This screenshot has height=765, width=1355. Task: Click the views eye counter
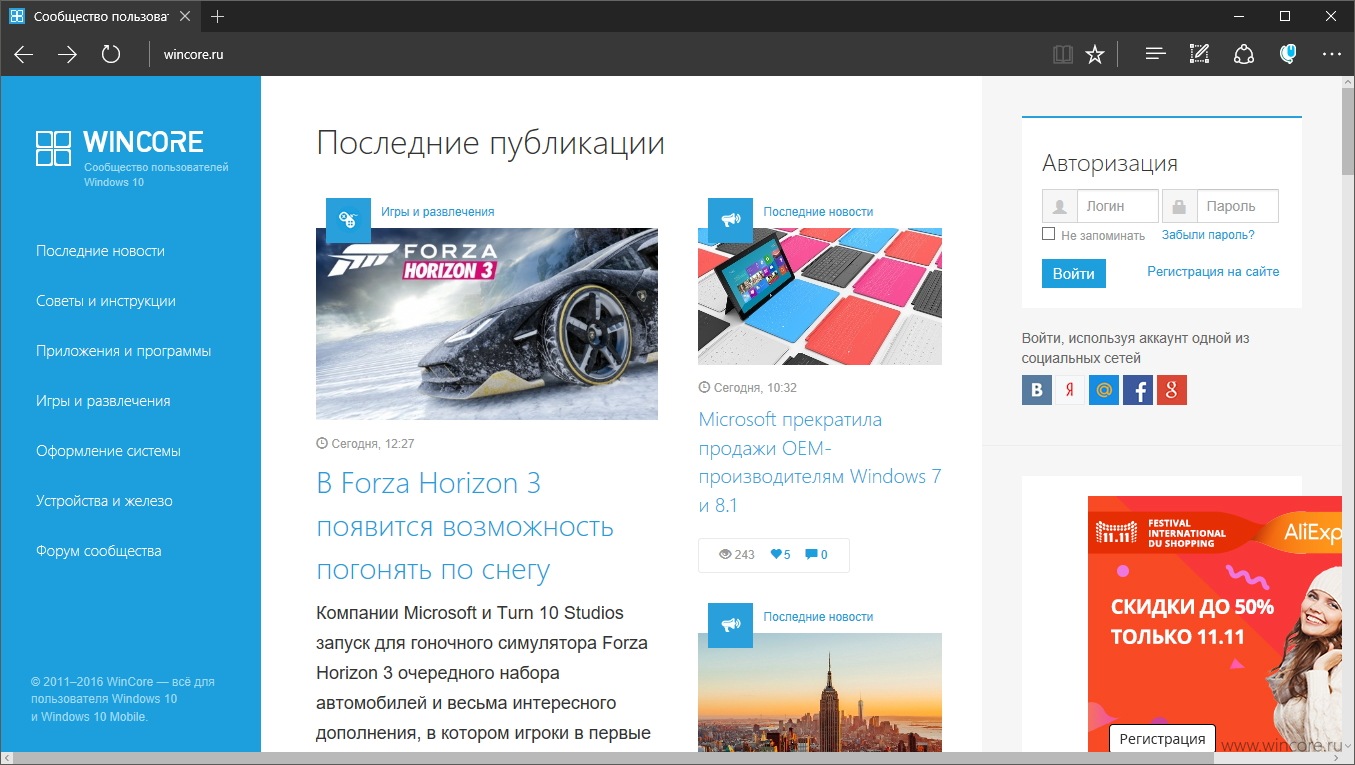tap(737, 554)
